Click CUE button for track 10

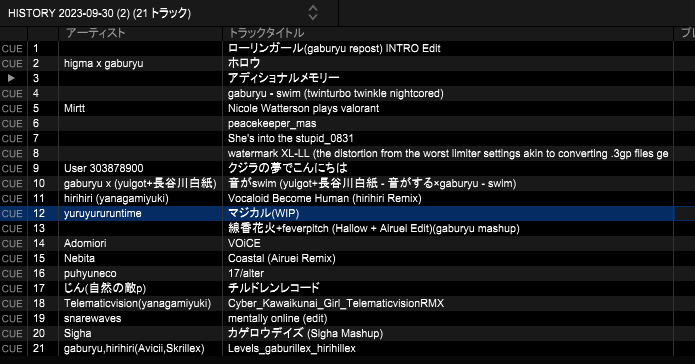(12, 184)
